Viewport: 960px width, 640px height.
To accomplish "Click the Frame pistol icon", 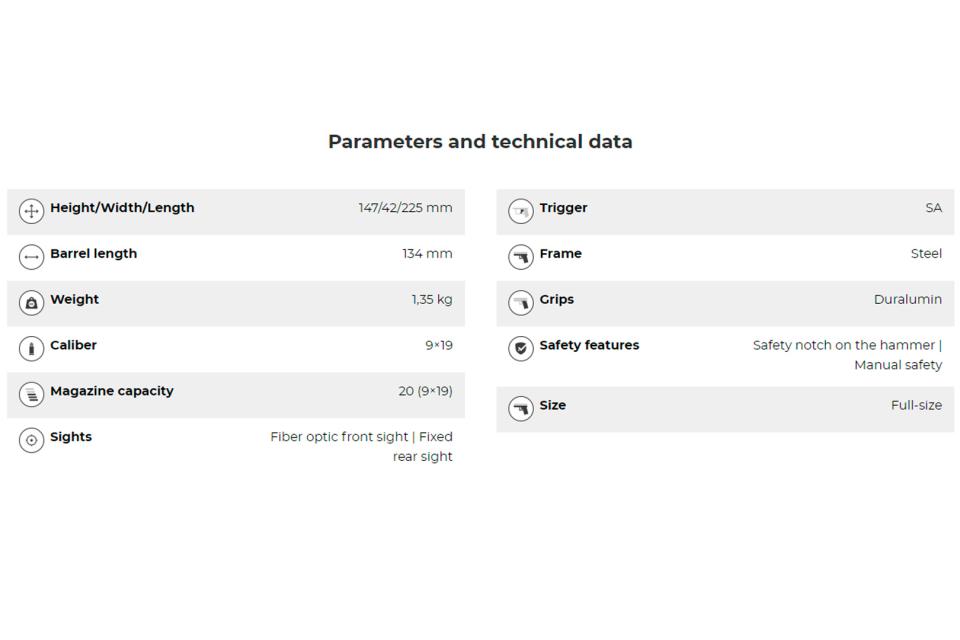I will pyautogui.click(x=520, y=257).
